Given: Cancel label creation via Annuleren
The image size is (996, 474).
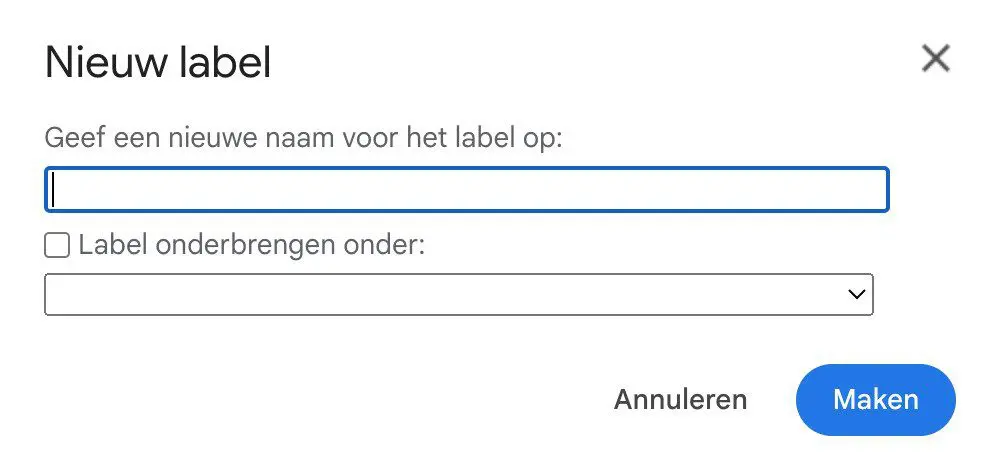Looking at the screenshot, I should pyautogui.click(x=680, y=400).
